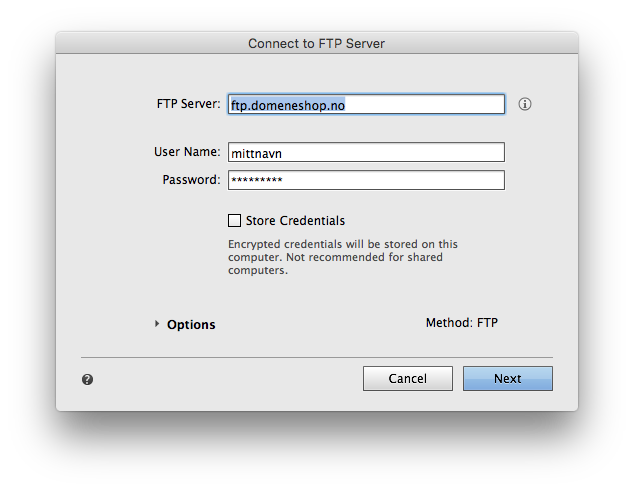This screenshot has width=634, height=491.
Task: Click into the User Name field
Action: 366,152
